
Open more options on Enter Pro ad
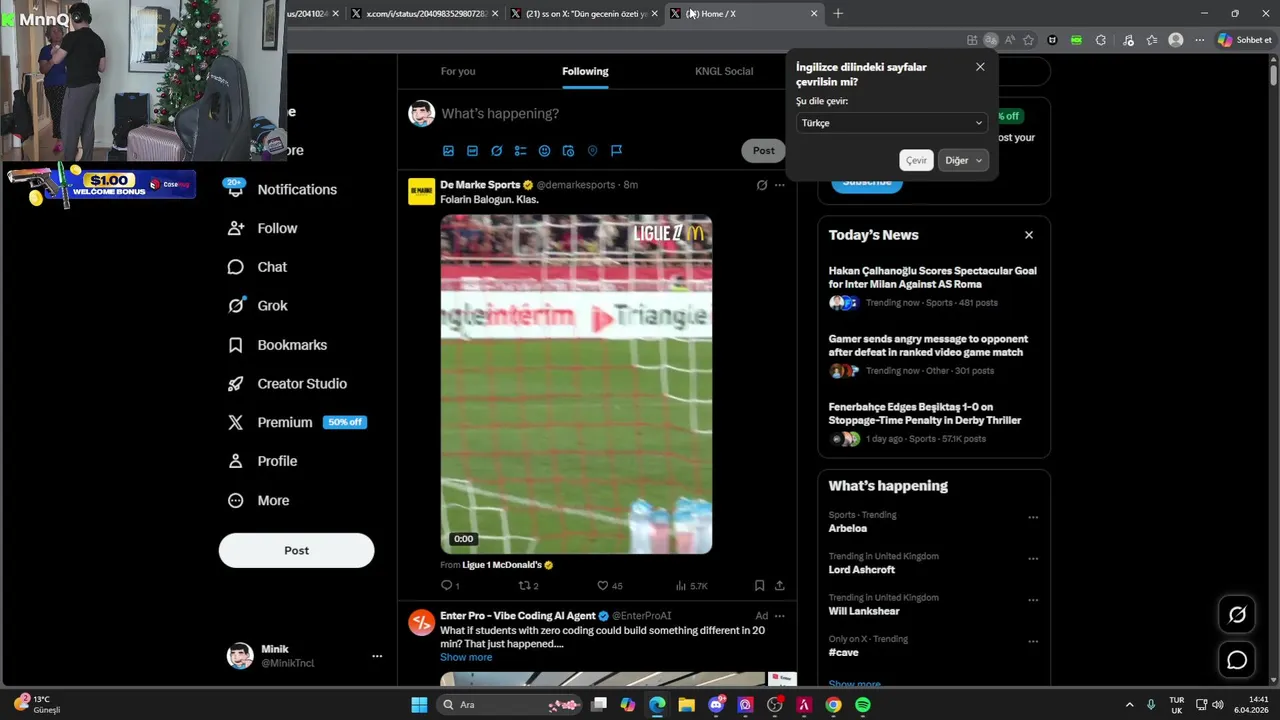point(780,616)
